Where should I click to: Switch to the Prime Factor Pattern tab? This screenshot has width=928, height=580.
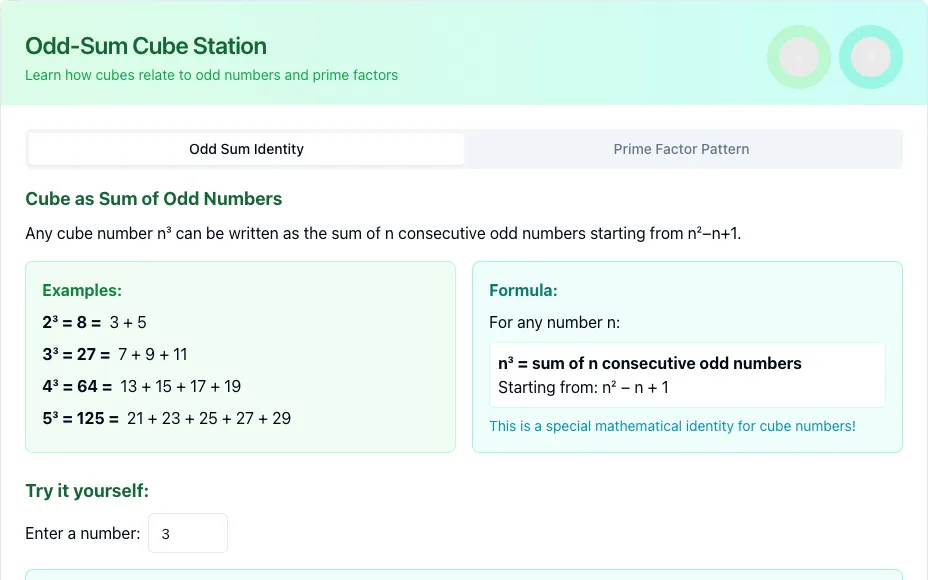(x=681, y=149)
